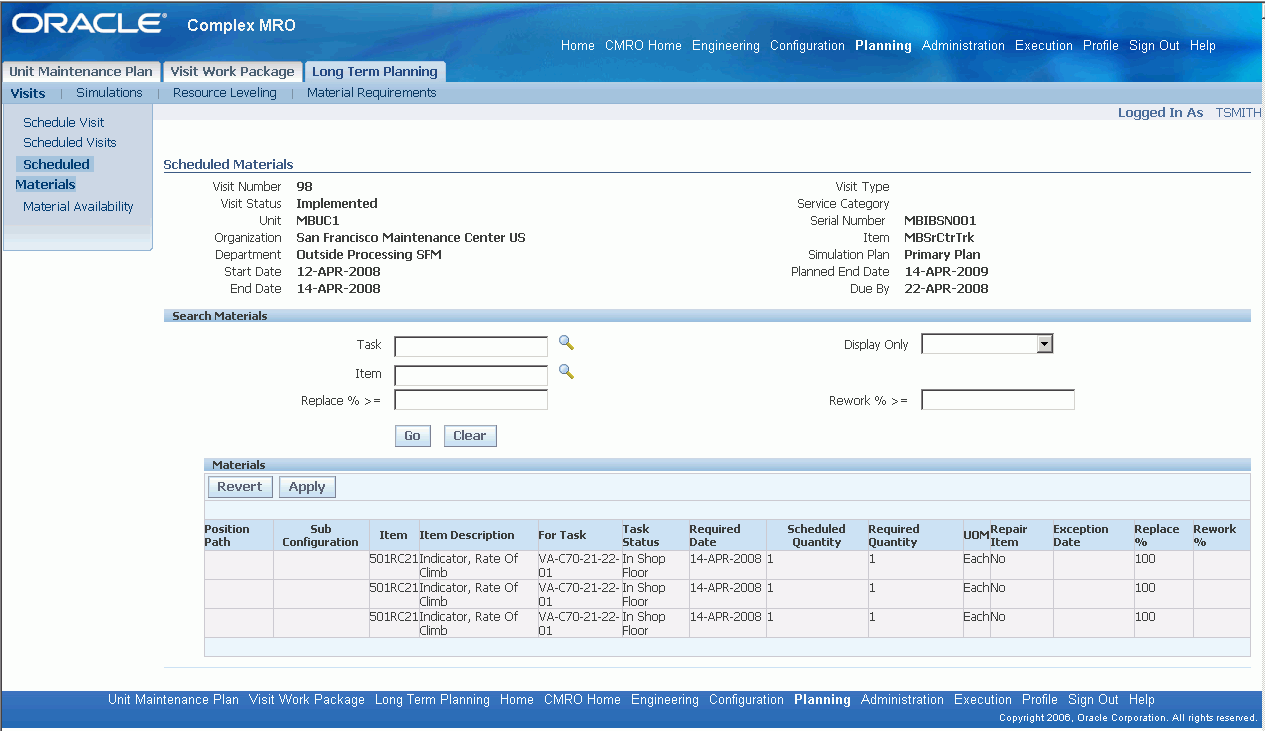This screenshot has height=731, width=1265.
Task: Open Administration in top navigation
Action: [963, 45]
